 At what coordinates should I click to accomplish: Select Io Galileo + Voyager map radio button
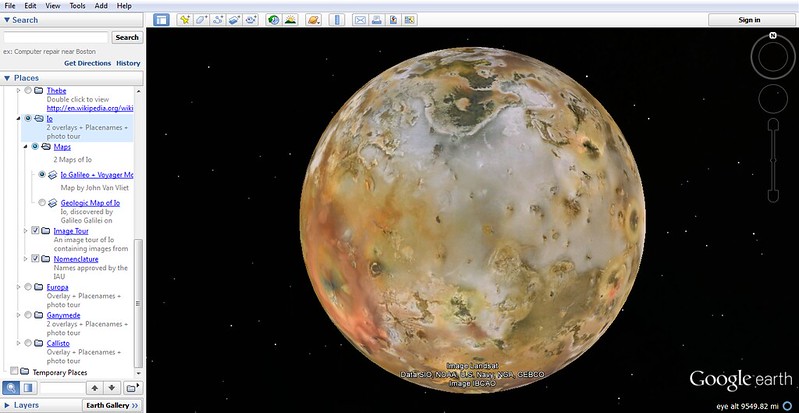[x=42, y=174]
